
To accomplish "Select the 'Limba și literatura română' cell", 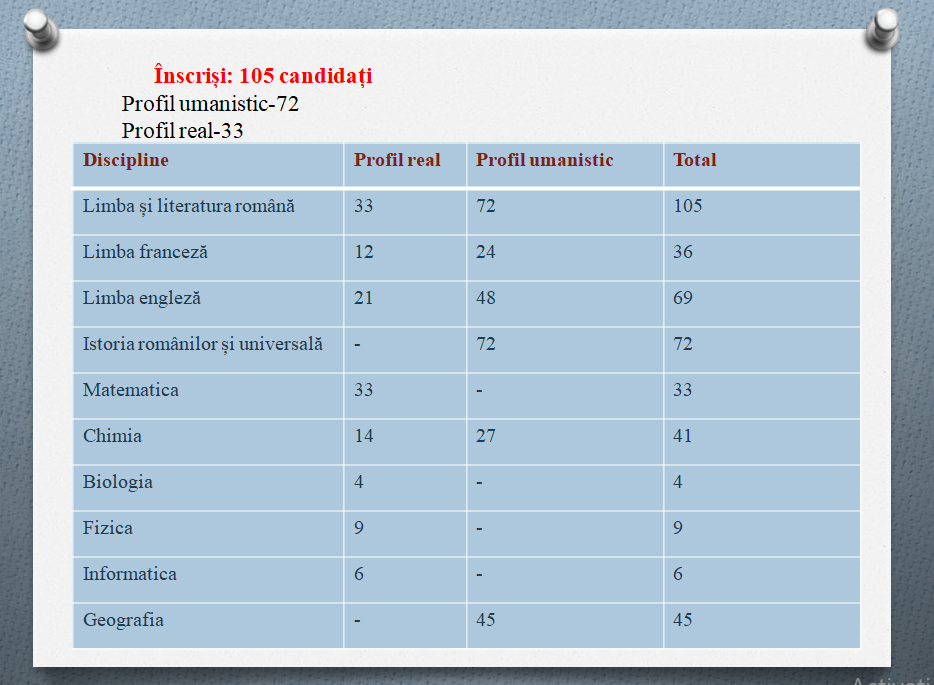I will click(x=189, y=206).
